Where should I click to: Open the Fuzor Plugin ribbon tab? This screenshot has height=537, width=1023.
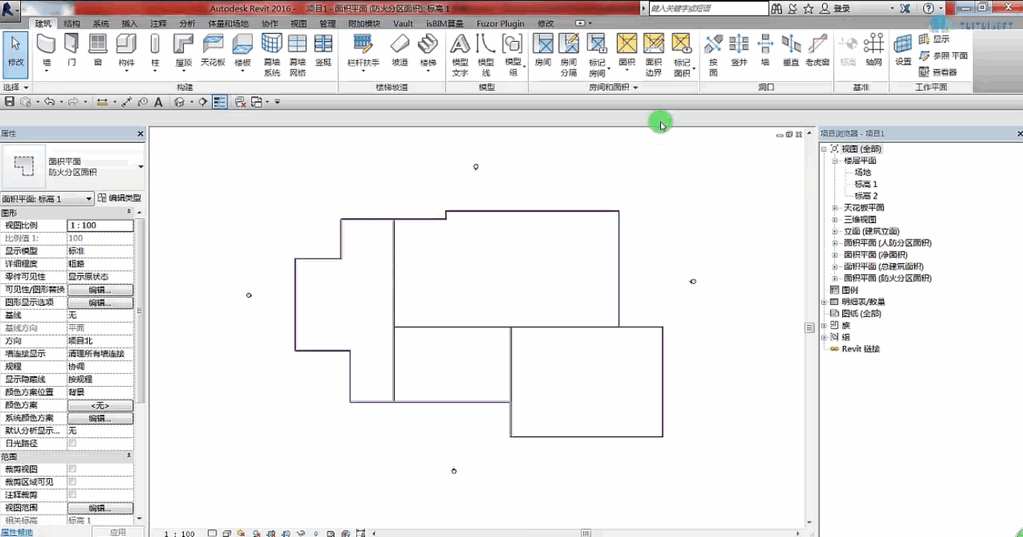coord(500,23)
